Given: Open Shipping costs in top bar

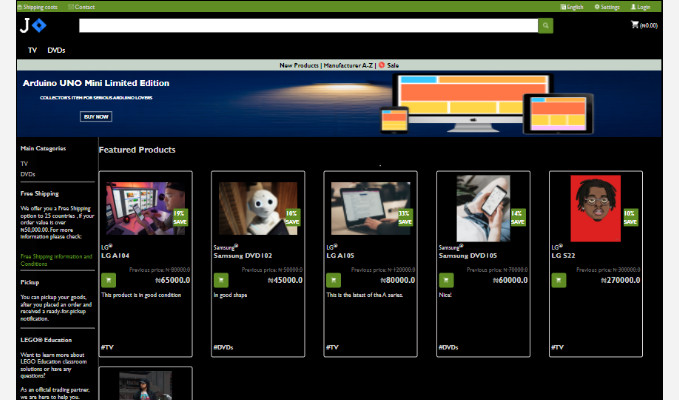Looking at the screenshot, I should 37,7.
